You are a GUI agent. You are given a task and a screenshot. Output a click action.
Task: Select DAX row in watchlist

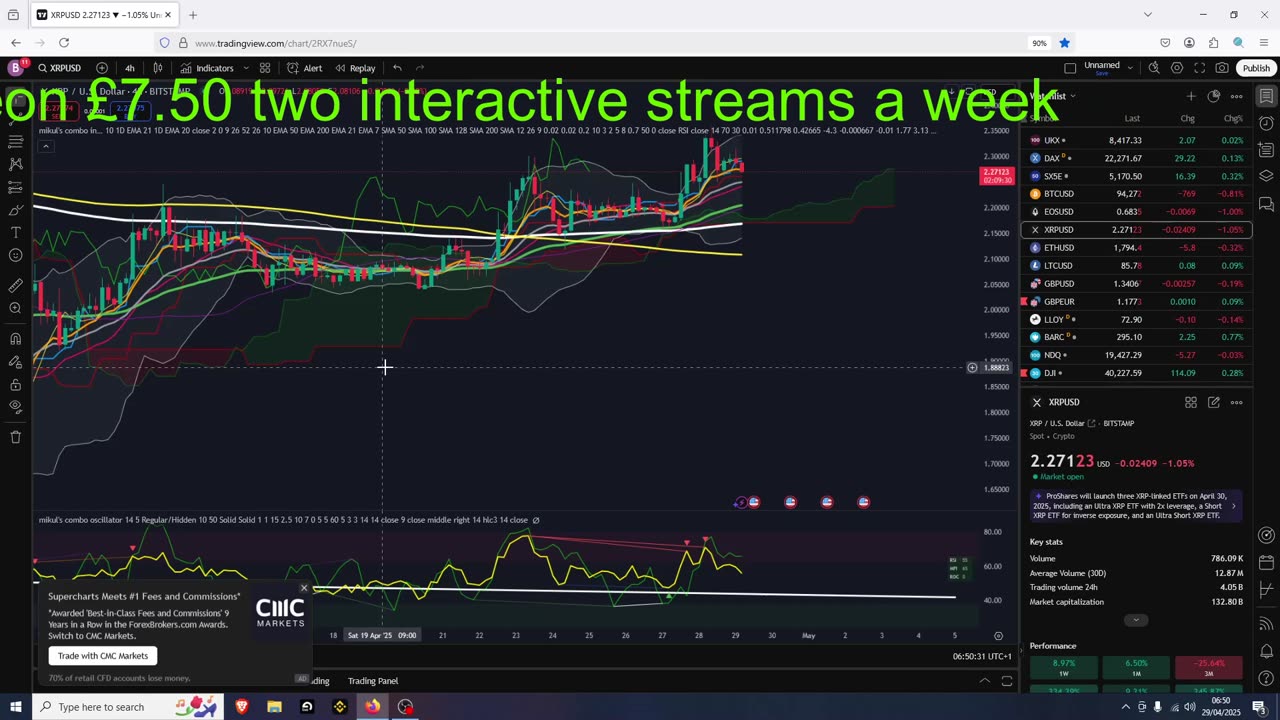click(1136, 158)
